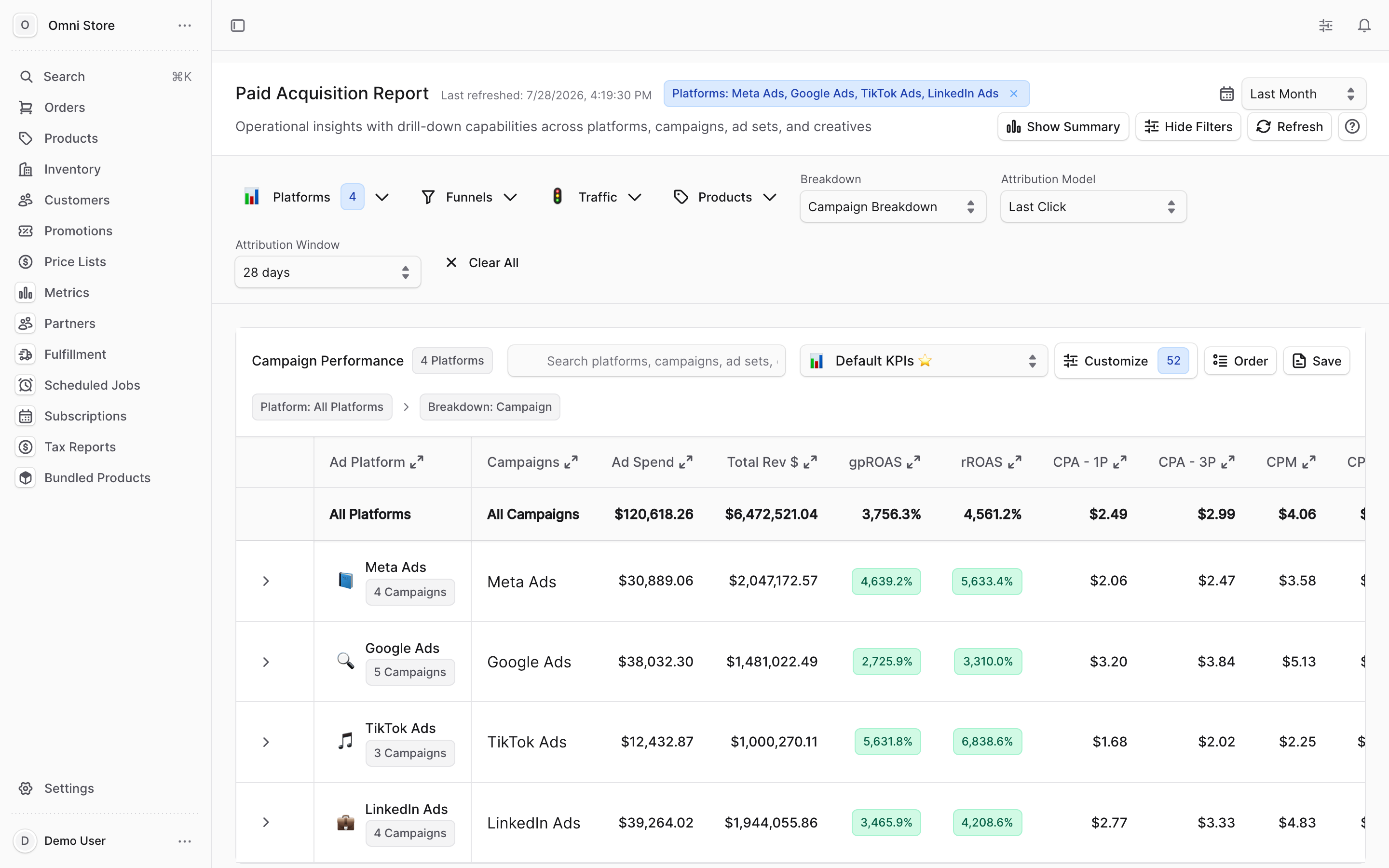Viewport: 1389px width, 868px height.
Task: Open Omni Store options menu
Action: (185, 25)
